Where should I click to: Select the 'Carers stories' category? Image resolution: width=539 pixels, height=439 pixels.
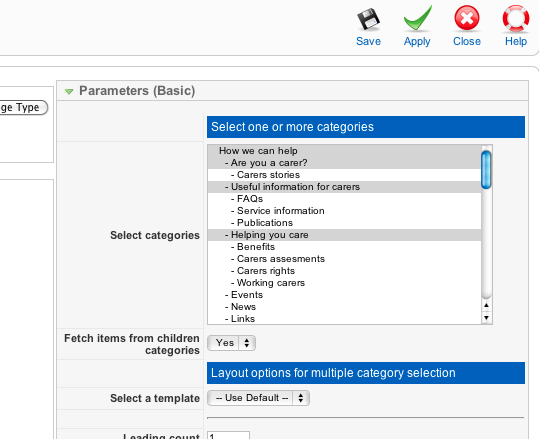[344, 175]
